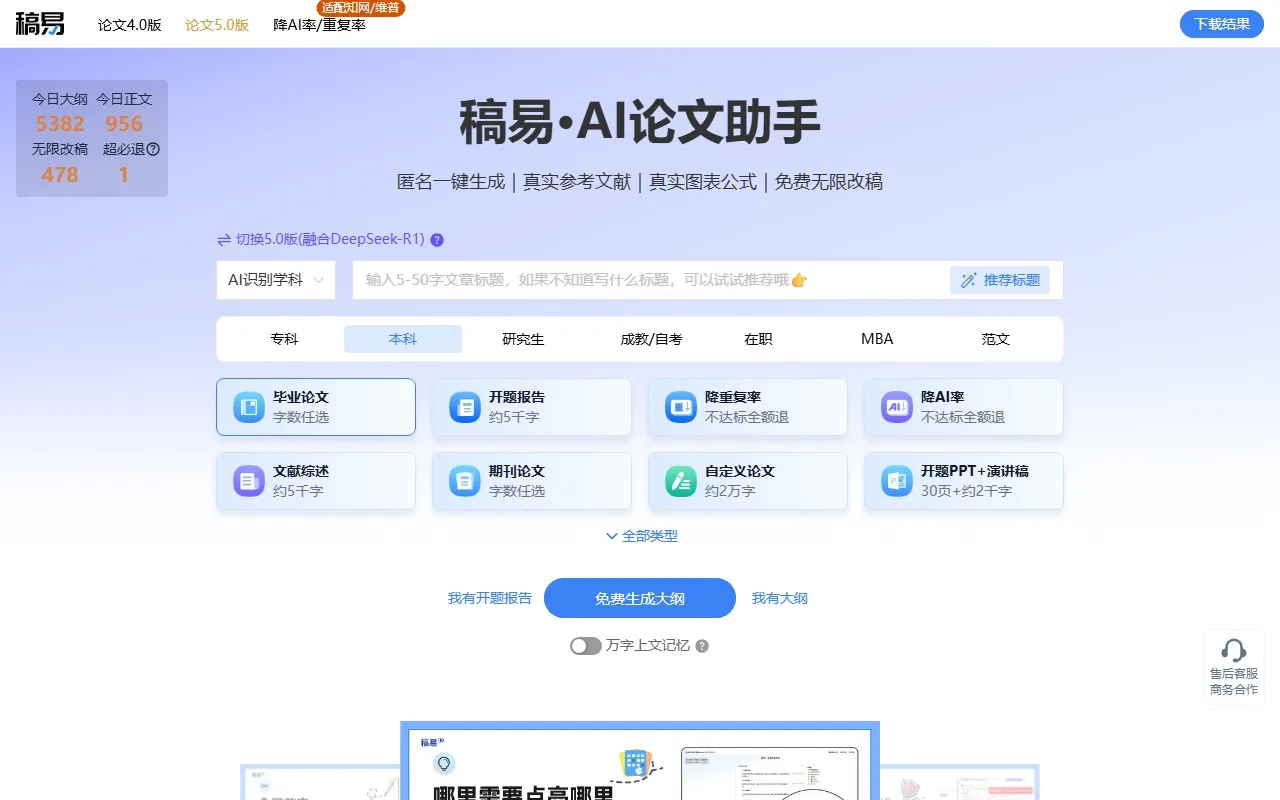Open the 论文4.0版 menu item
This screenshot has height=800, width=1280.
pos(129,25)
